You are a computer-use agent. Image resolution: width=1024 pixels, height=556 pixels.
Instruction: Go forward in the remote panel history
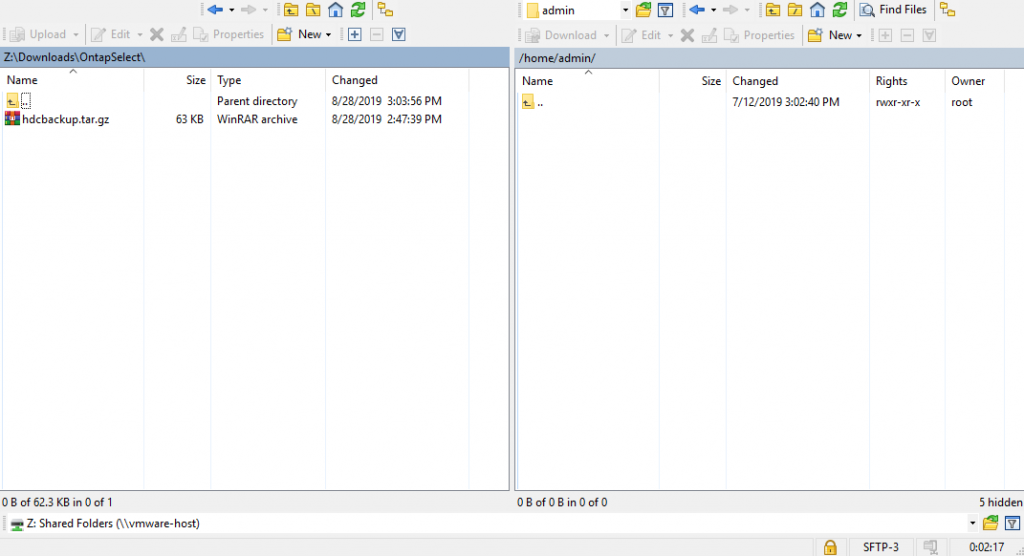(x=731, y=10)
